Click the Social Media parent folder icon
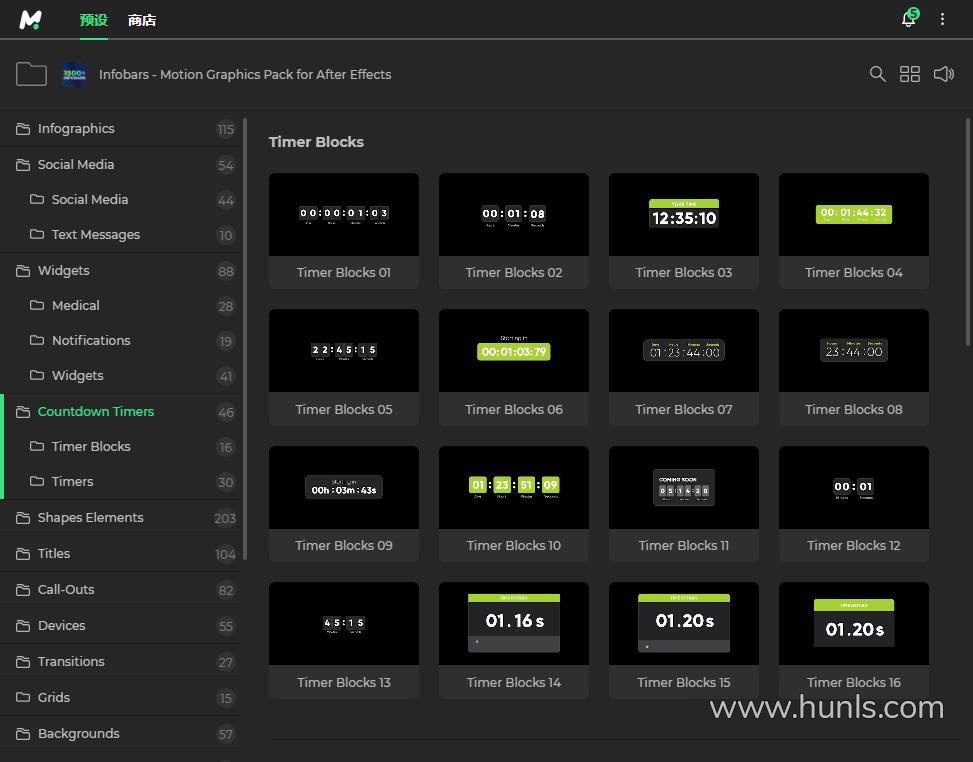Viewport: 973px width, 762px height. tap(23, 164)
